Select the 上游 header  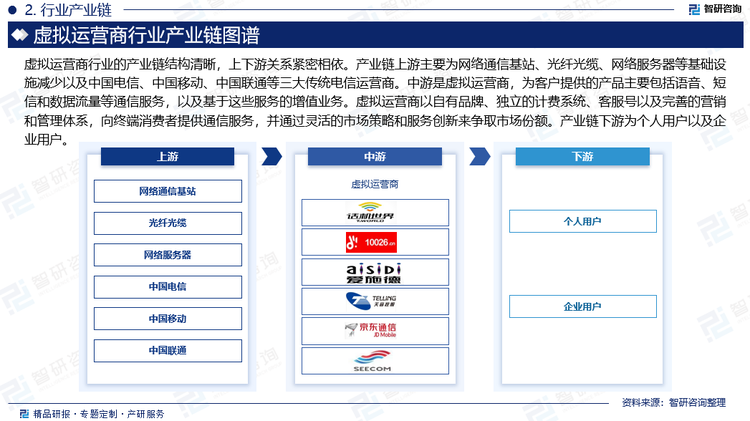[x=167, y=156]
